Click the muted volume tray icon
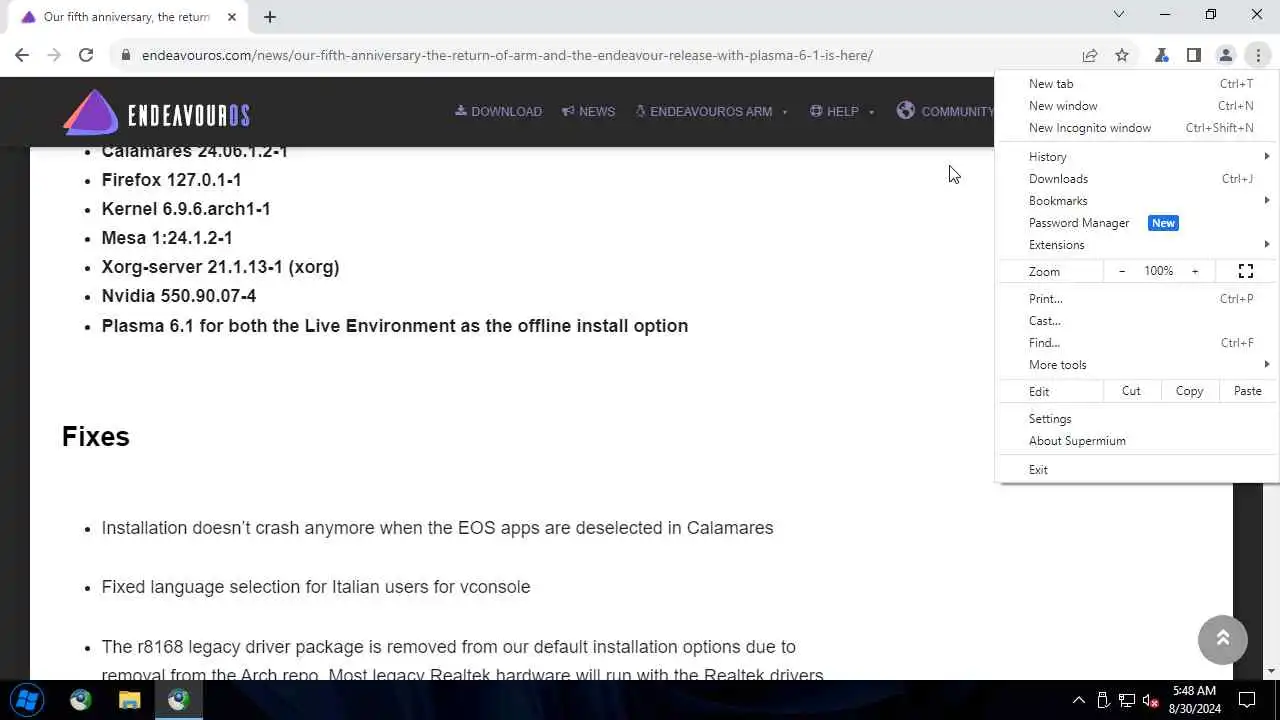1280x720 pixels. click(1151, 700)
